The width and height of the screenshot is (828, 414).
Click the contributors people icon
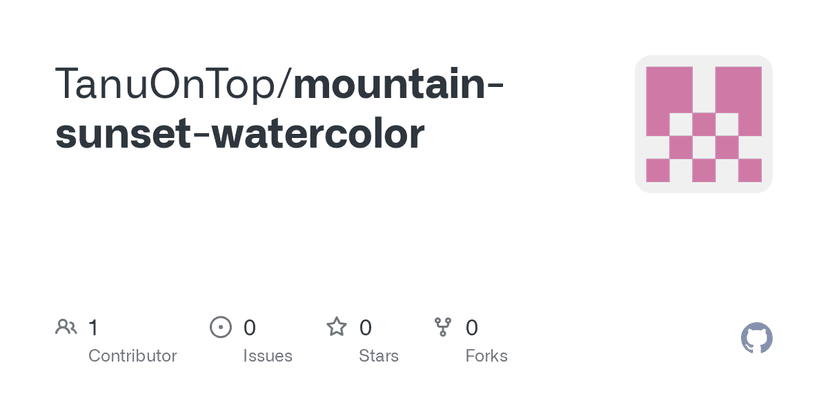tap(66, 326)
